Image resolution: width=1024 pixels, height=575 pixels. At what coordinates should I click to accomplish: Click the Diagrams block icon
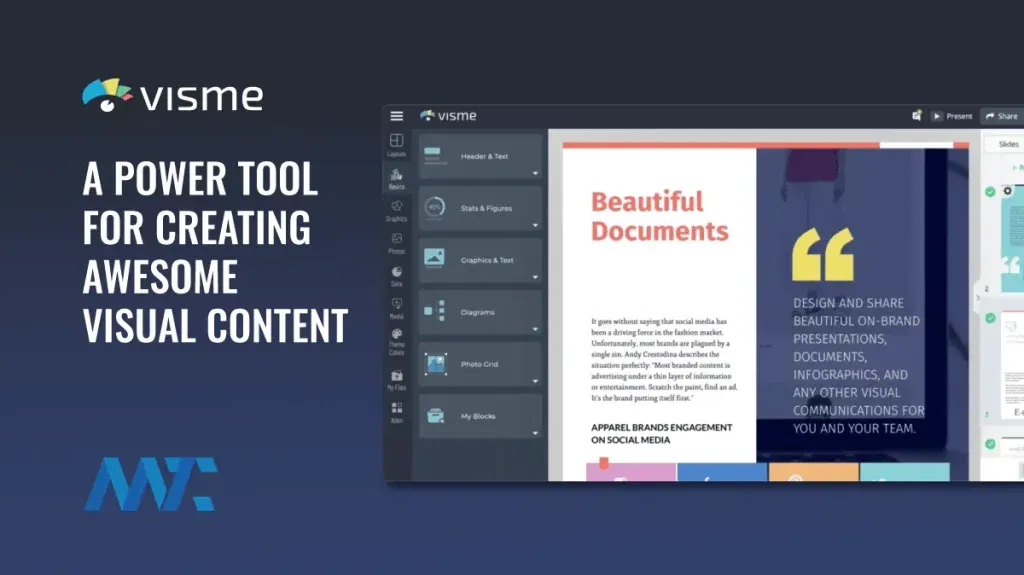coord(434,310)
